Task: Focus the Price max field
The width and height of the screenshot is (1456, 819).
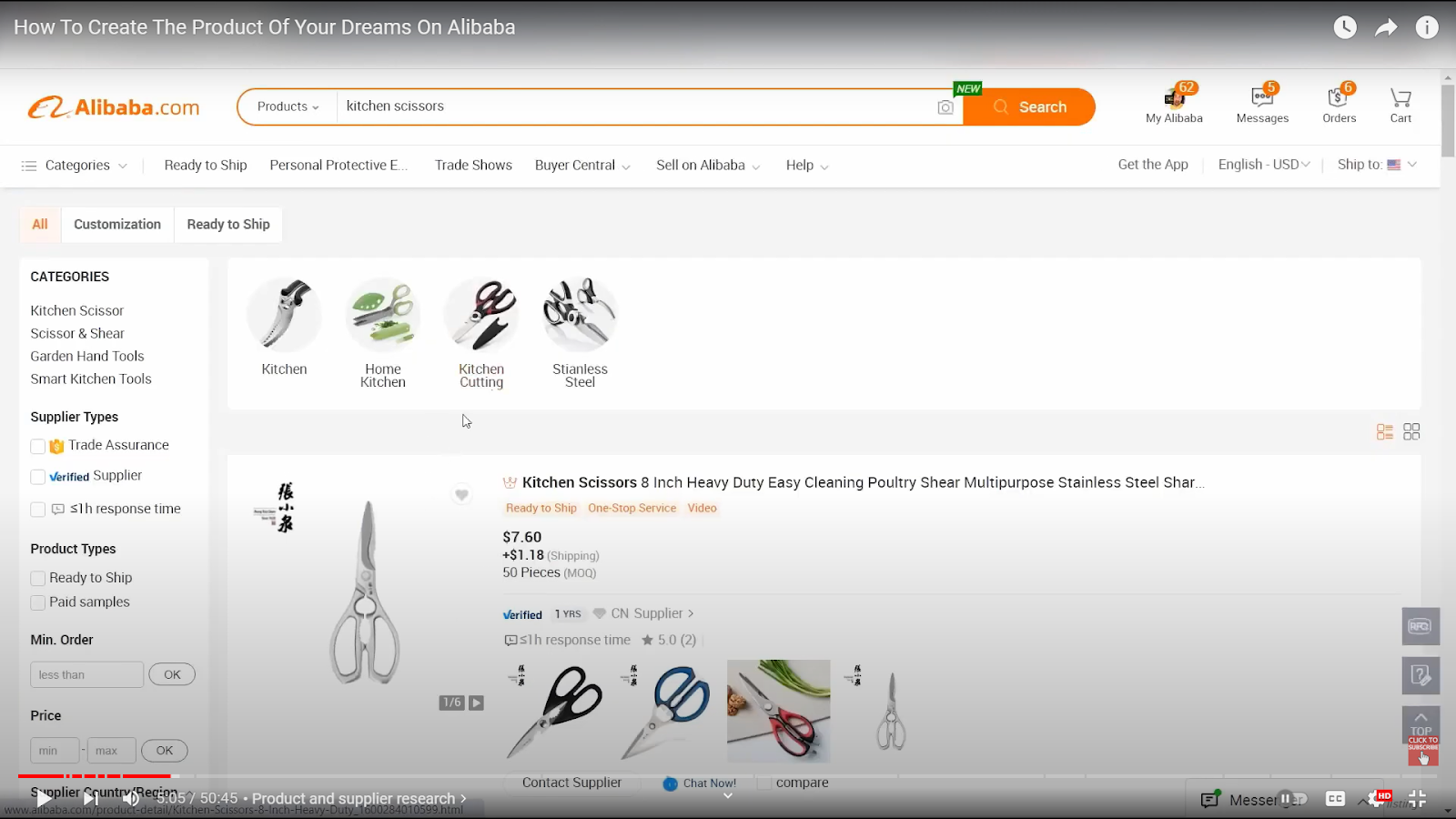Action: point(111,751)
